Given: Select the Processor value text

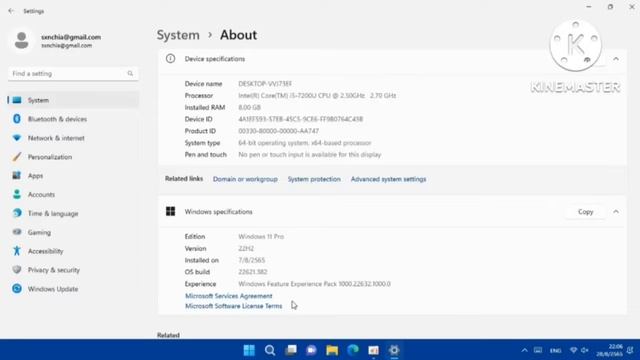Looking at the screenshot, I should pyautogui.click(x=317, y=96).
